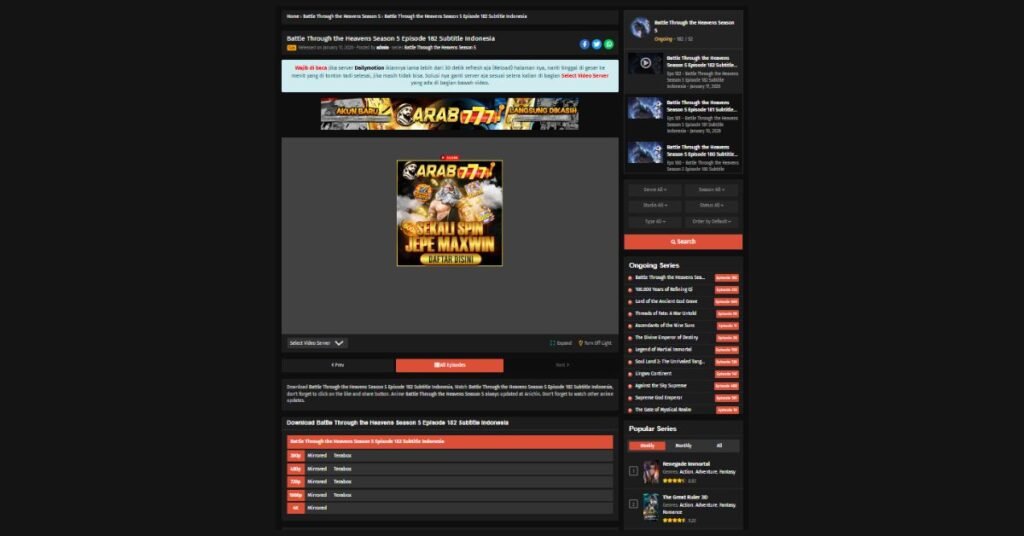Screen dimensions: 1024x536
Task: Share episode via Twitter icon
Action: tap(597, 44)
